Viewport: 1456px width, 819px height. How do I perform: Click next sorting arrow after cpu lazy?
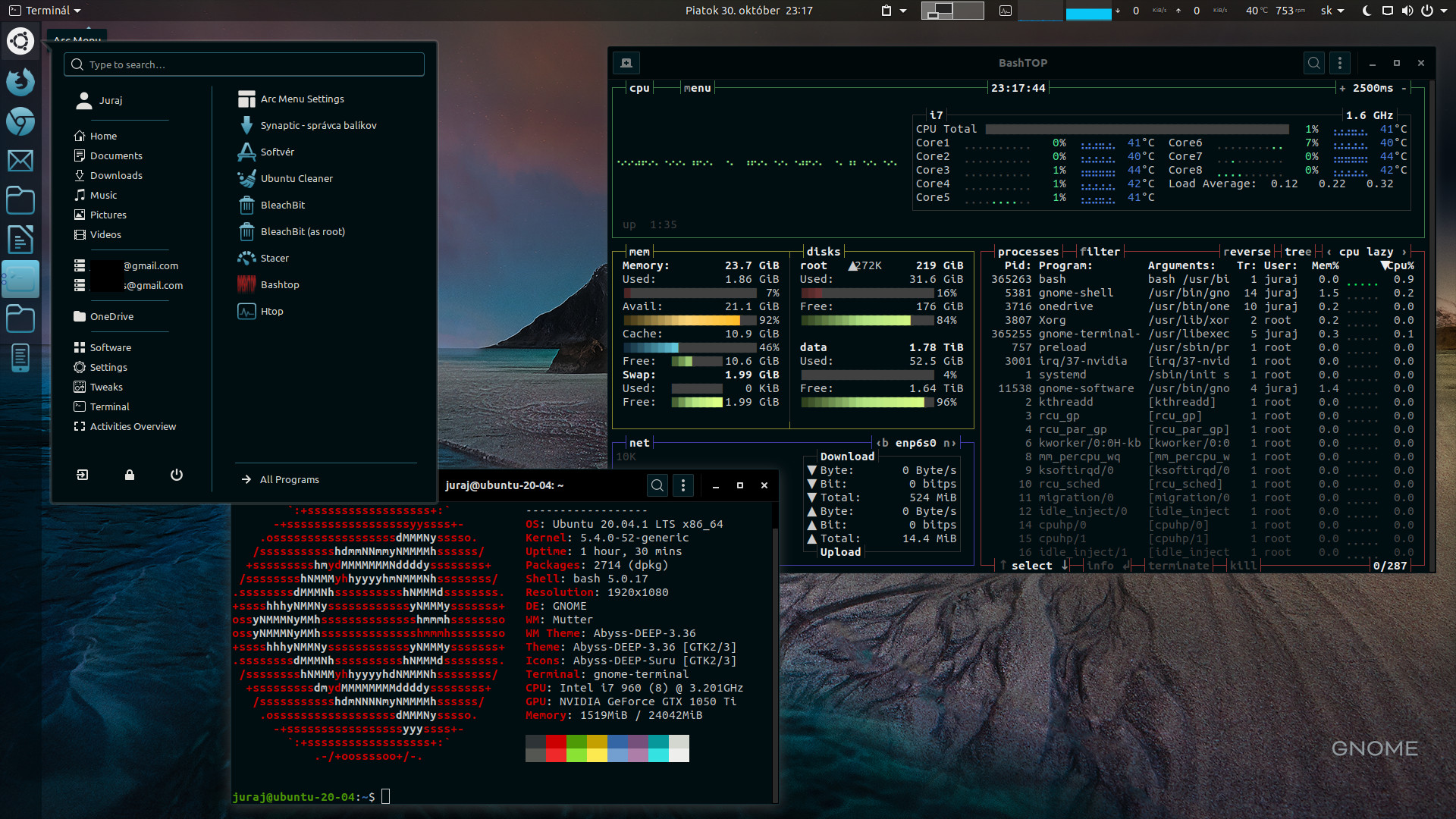1404,252
